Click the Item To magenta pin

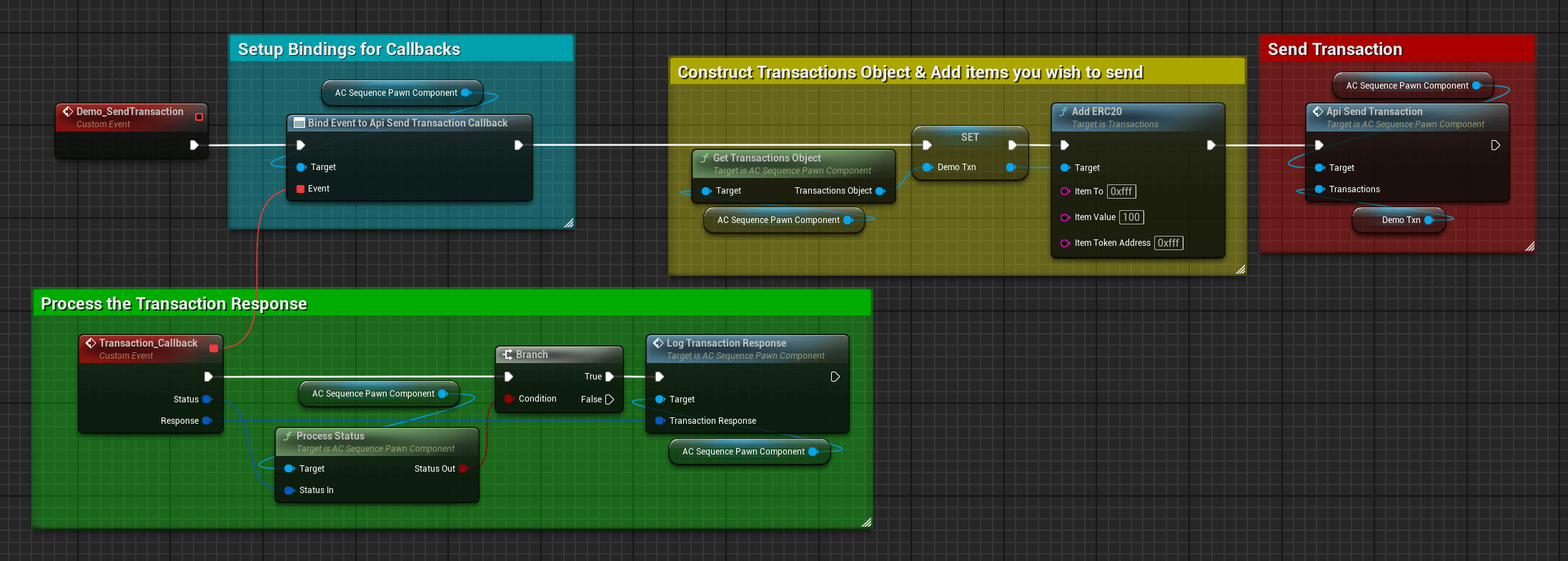point(1065,192)
